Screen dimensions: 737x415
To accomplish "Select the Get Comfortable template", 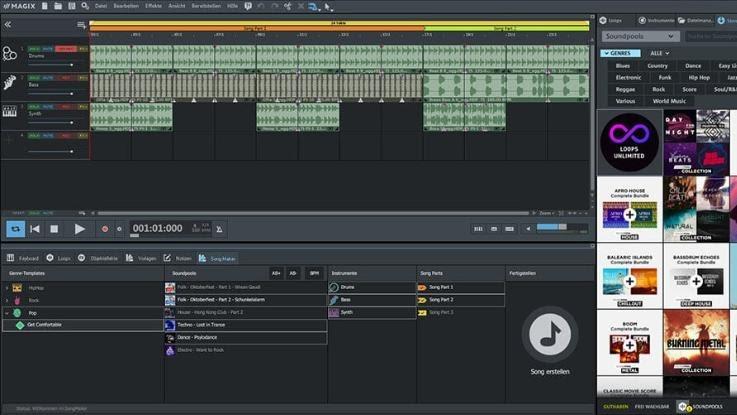I will pyautogui.click(x=83, y=325).
